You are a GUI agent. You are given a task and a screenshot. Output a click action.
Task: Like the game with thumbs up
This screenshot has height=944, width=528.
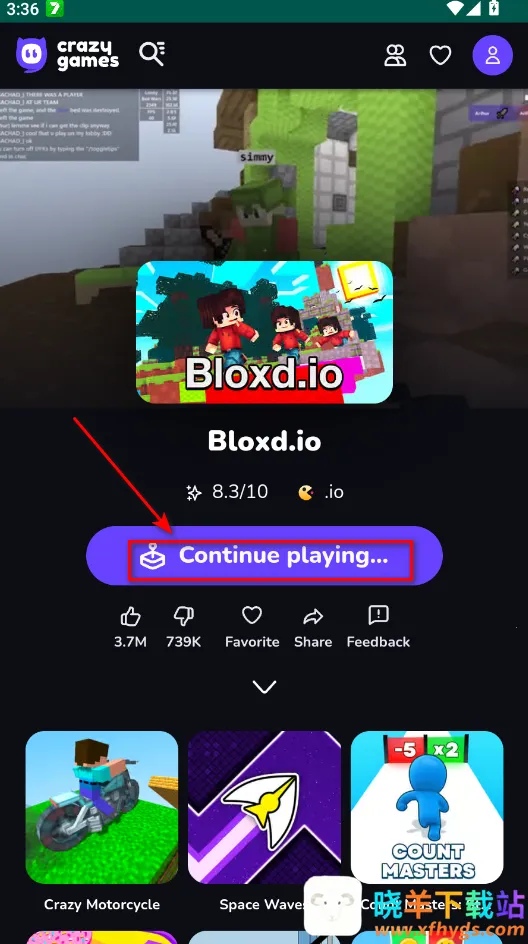pos(131,626)
